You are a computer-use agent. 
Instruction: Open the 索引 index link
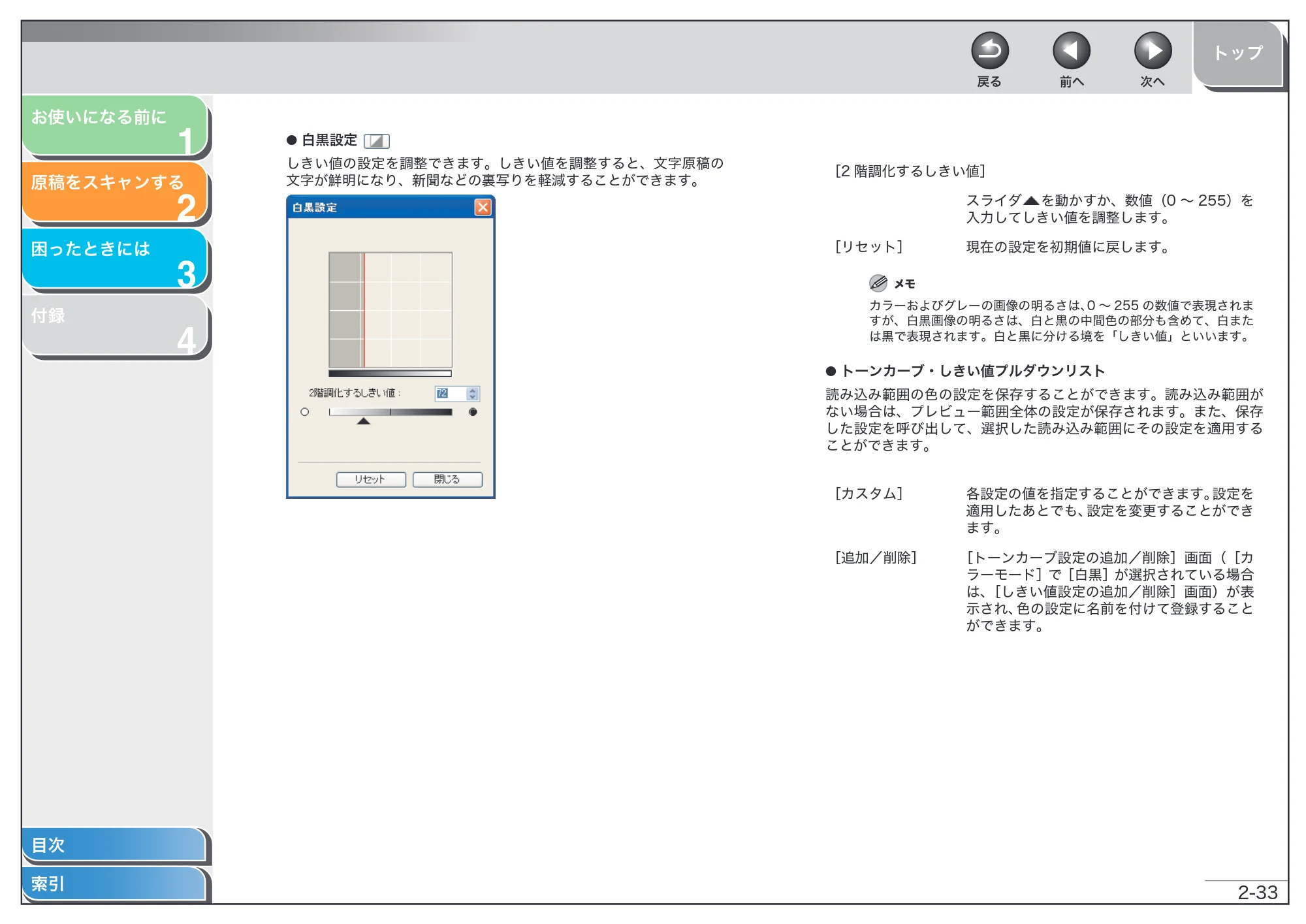[114, 884]
